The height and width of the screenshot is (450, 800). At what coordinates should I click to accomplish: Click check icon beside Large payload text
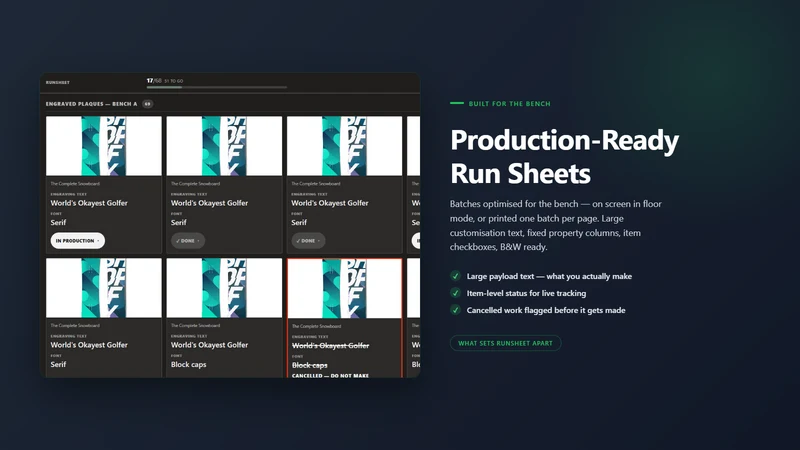point(455,276)
